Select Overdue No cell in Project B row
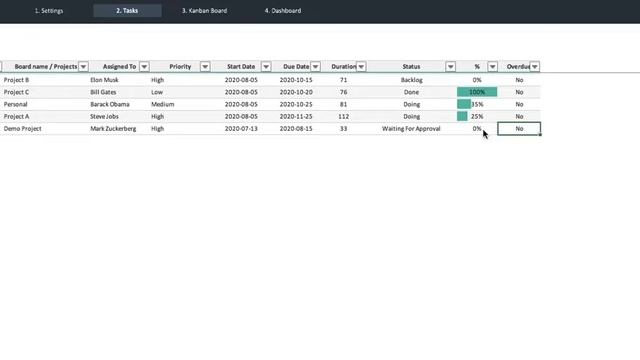The height and width of the screenshot is (360, 640). pos(519,80)
